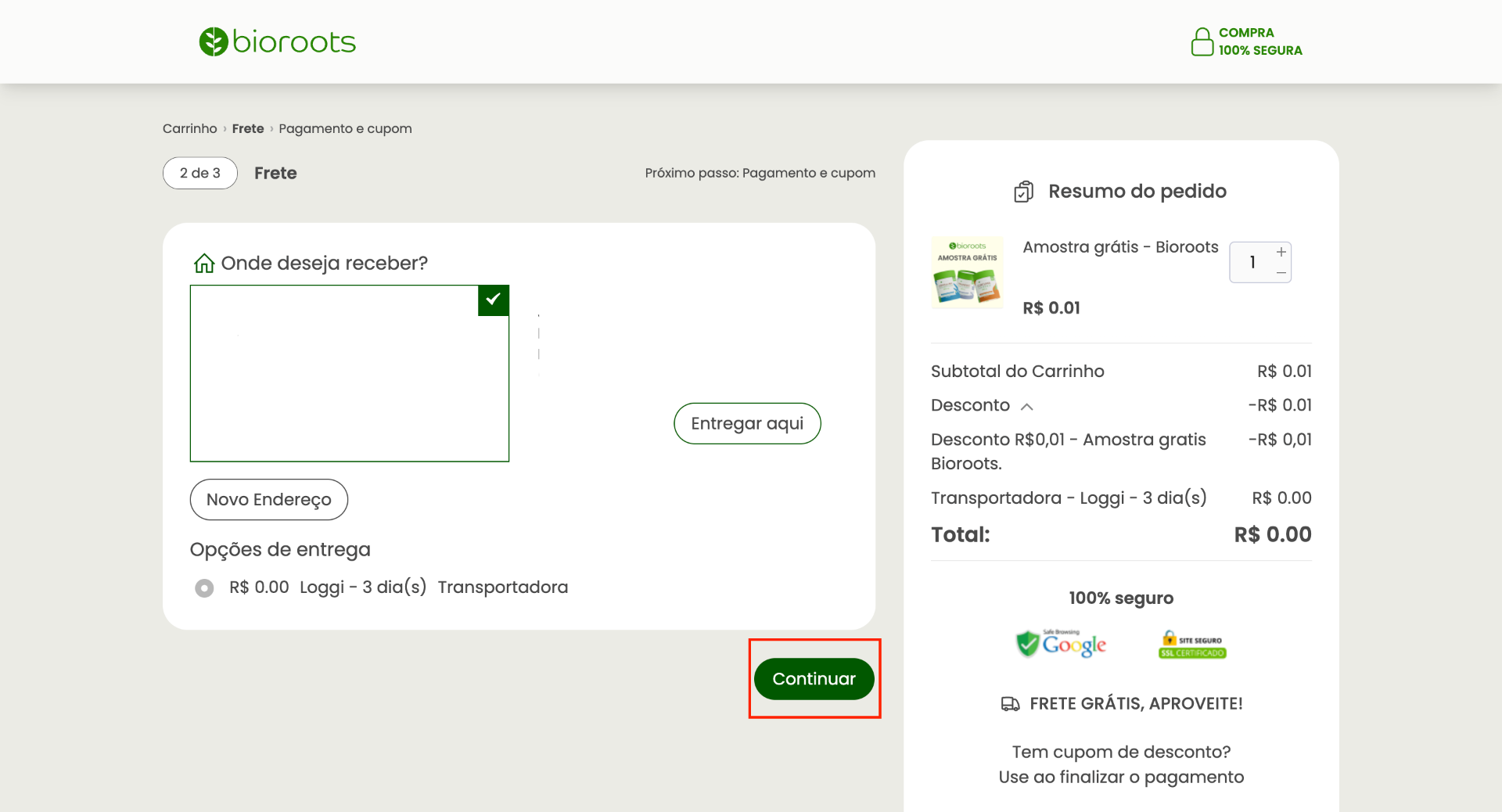Click the Desconto label in summary
The width and height of the screenshot is (1502, 812).
[970, 405]
